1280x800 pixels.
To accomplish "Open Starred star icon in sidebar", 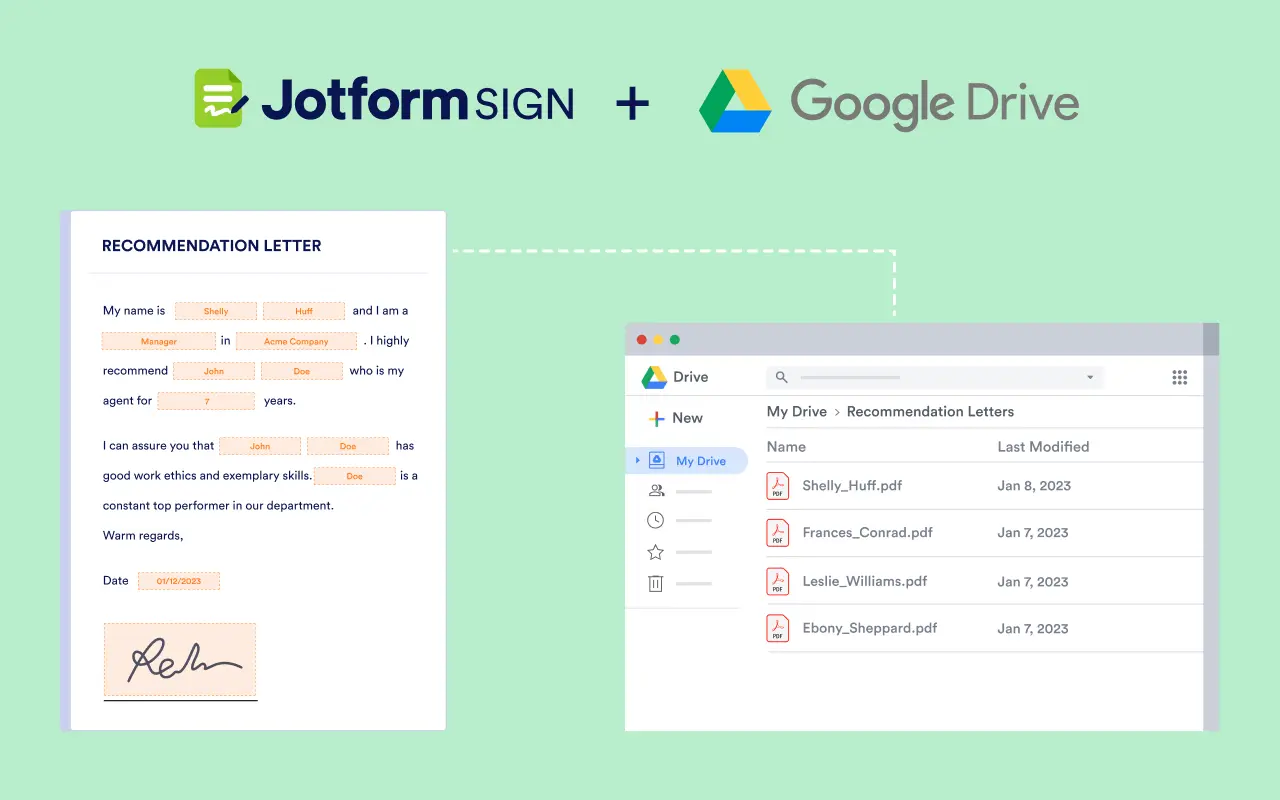I will coord(655,552).
